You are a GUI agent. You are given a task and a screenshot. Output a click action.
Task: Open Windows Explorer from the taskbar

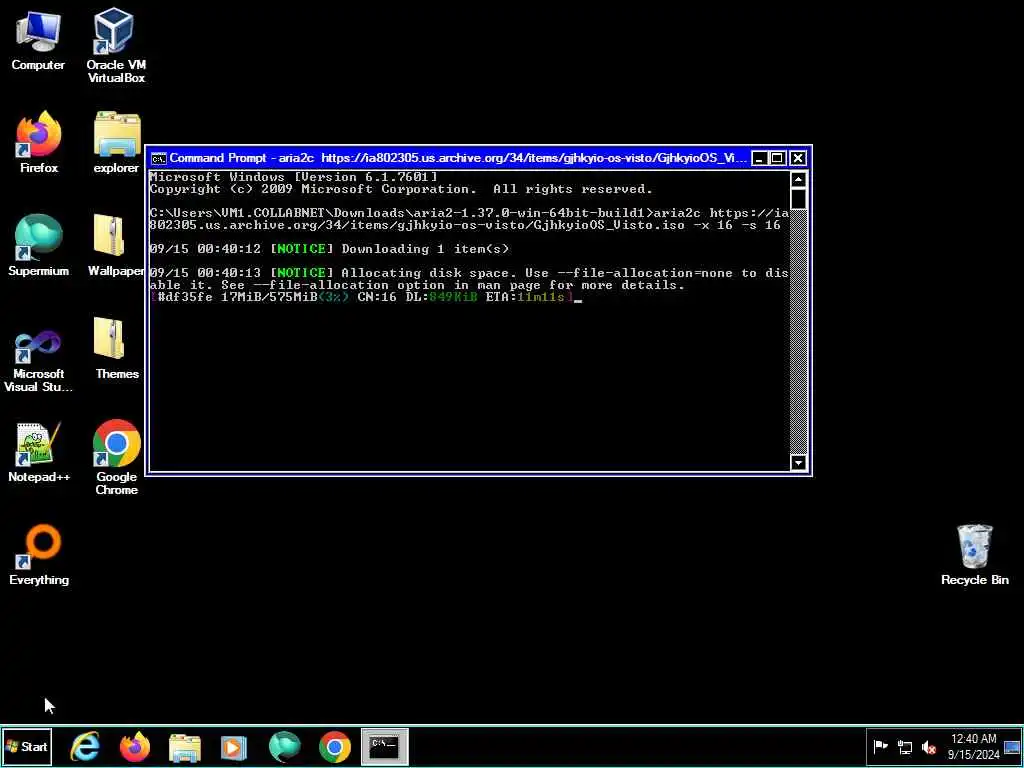[185, 746]
